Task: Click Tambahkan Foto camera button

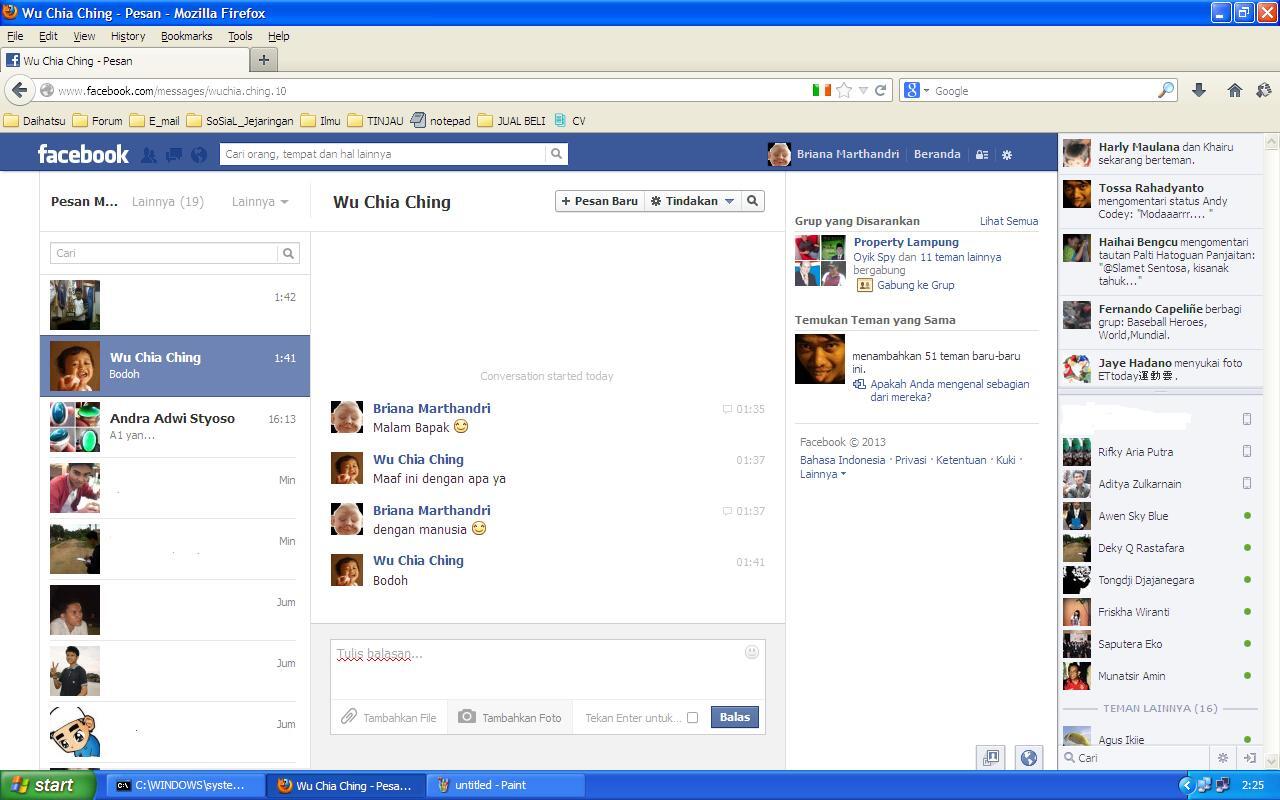Action: coord(510,717)
